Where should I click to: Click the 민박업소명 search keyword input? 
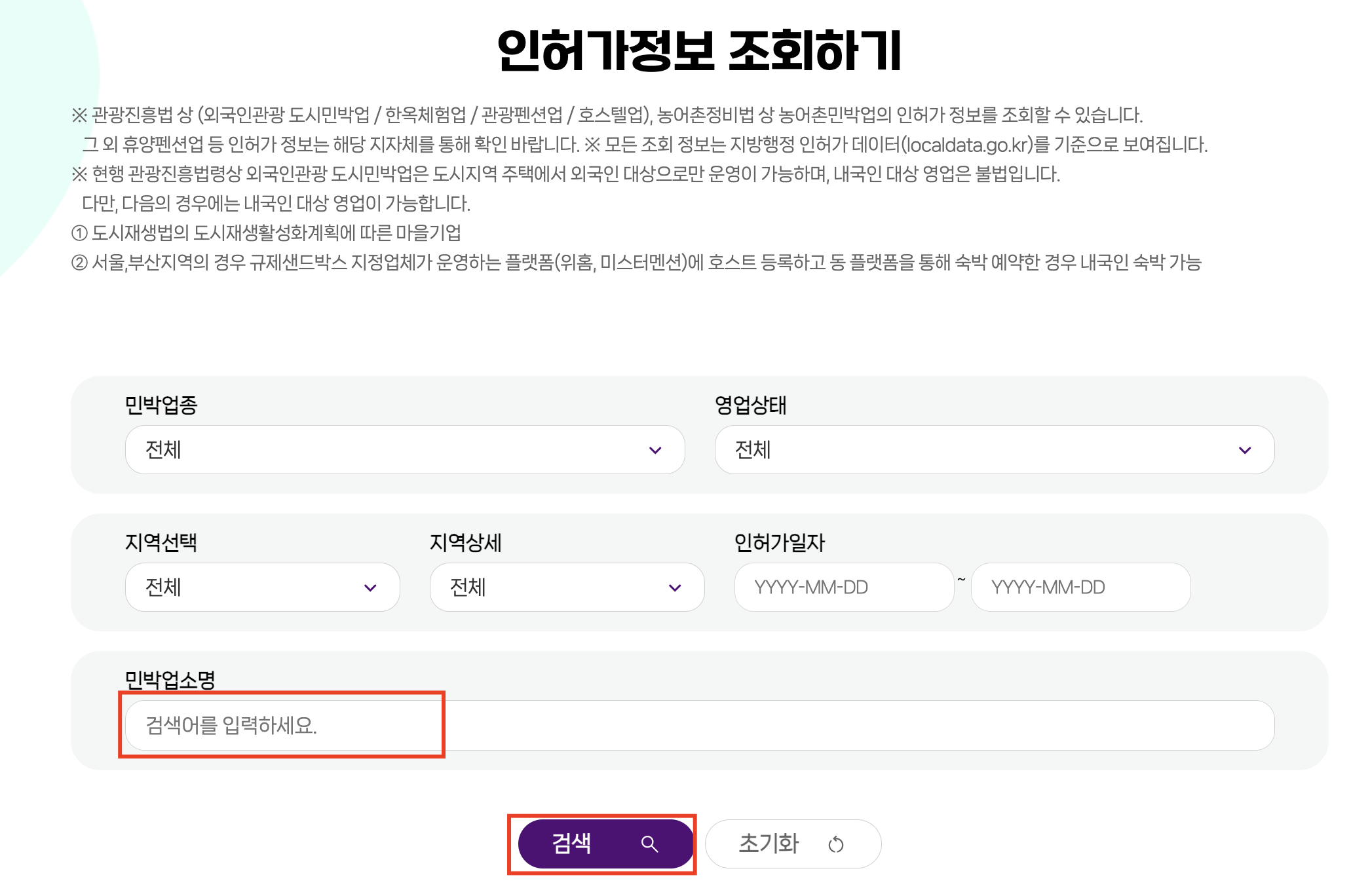click(698, 725)
